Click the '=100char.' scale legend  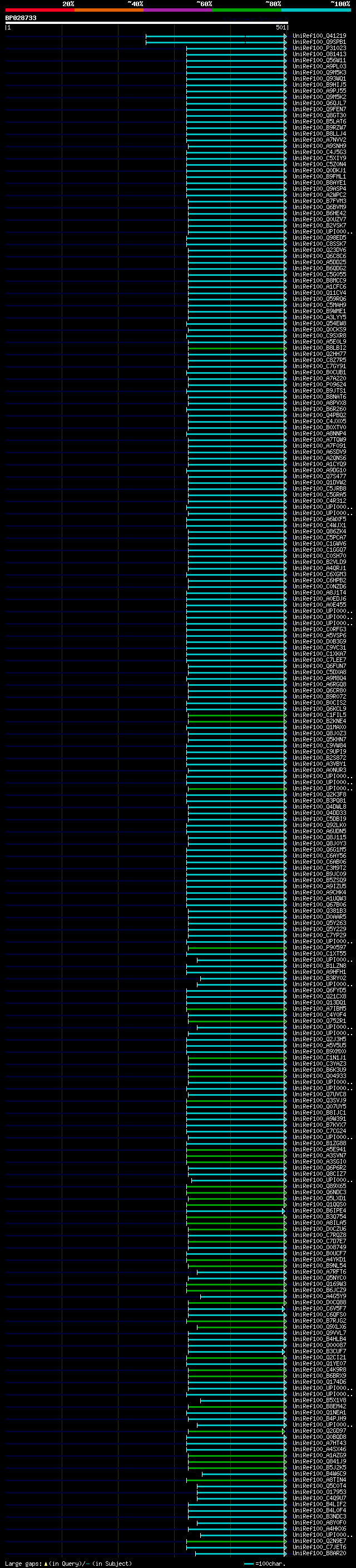click(264, 1564)
